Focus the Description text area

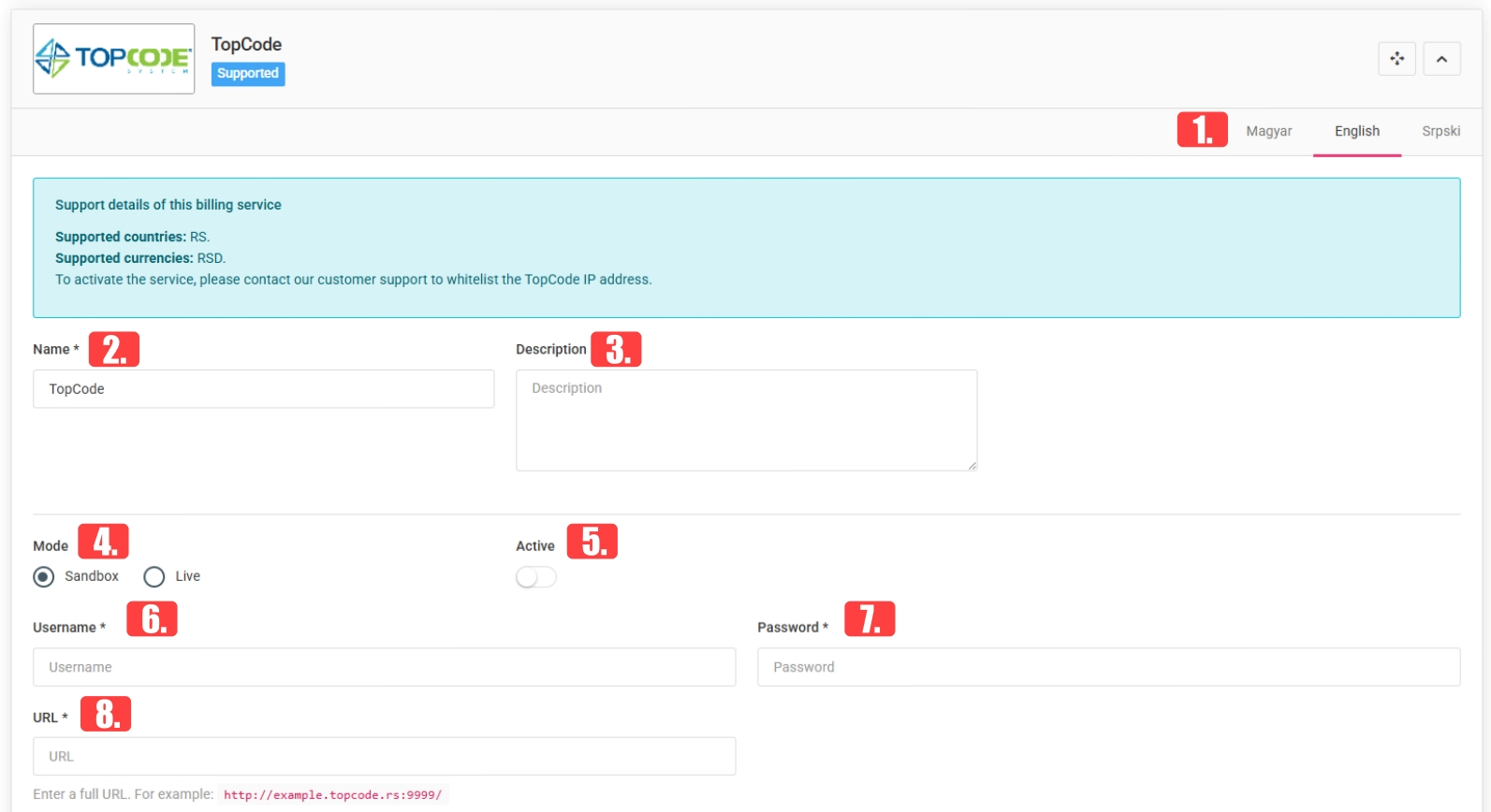(746, 420)
